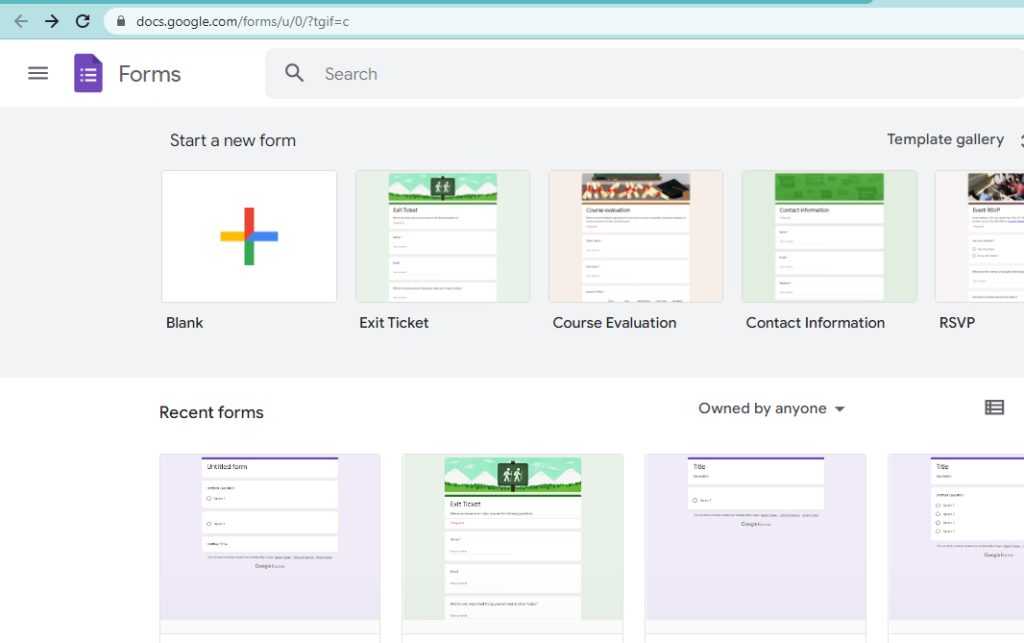This screenshot has width=1024, height=643.
Task: Expand the Owned by anyone dropdown
Action: (771, 408)
